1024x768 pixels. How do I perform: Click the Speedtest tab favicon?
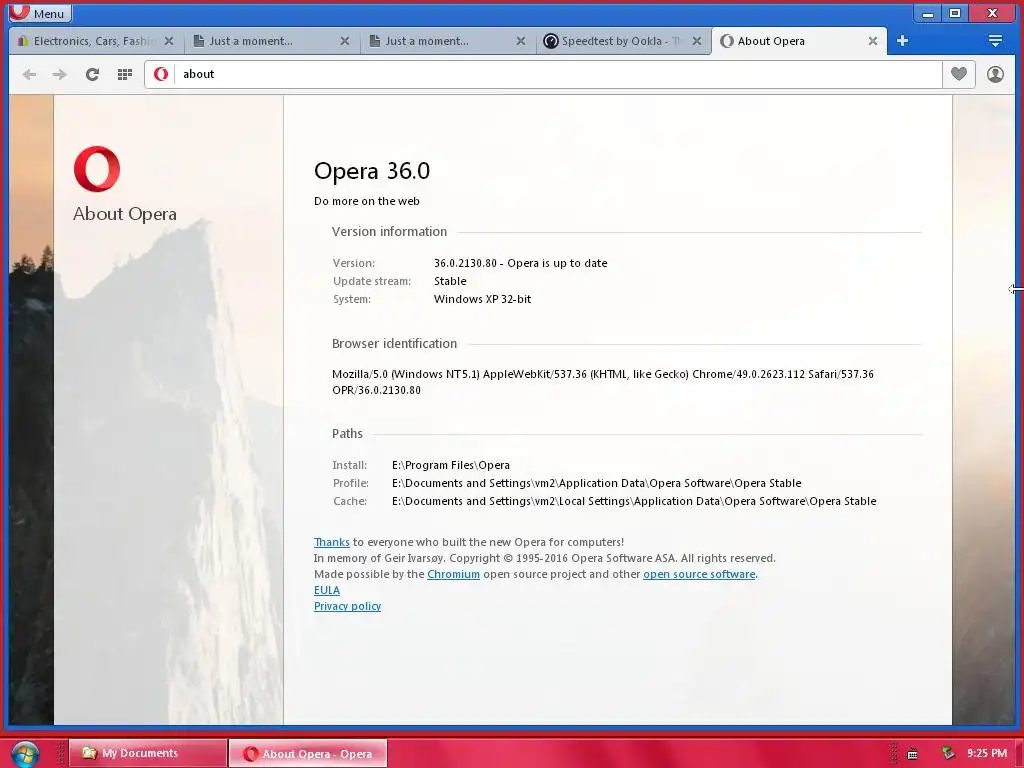click(x=551, y=41)
